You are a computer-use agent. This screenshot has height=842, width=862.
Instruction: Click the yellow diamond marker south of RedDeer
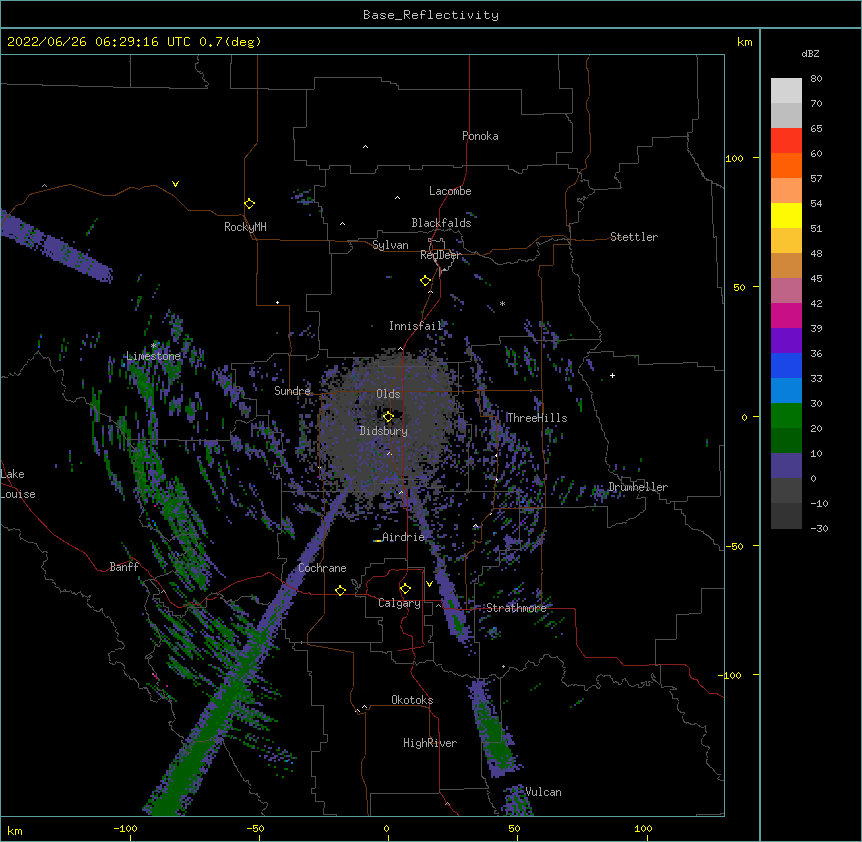pyautogui.click(x=426, y=281)
